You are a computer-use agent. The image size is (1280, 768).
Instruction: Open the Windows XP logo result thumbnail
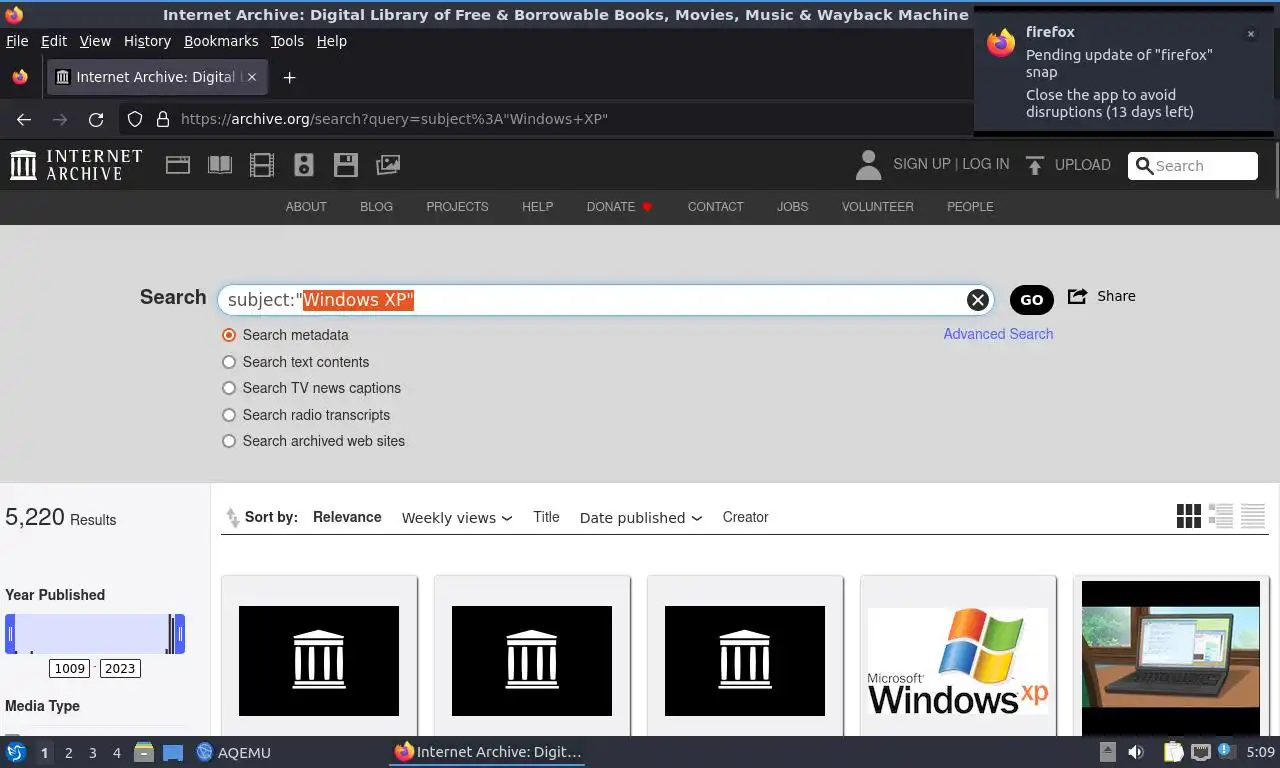958,661
